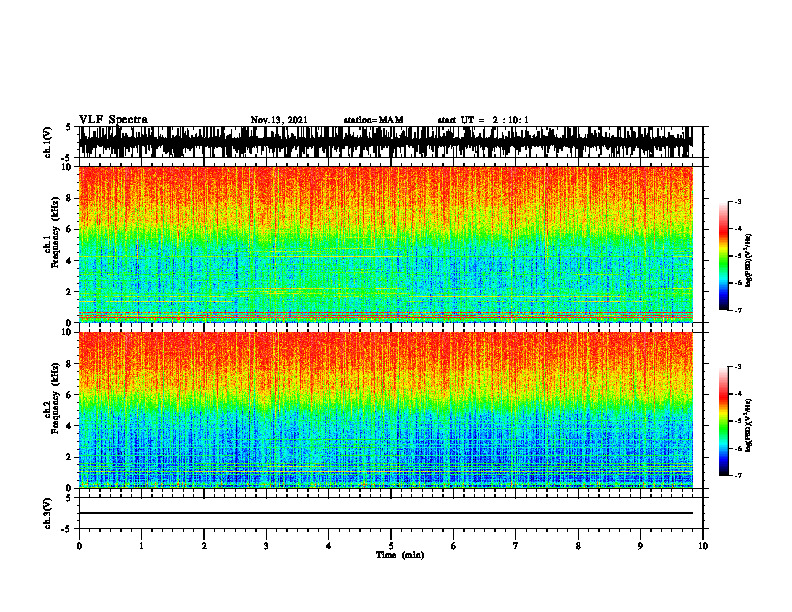
Task: Click the ch.1 spectrogram color bar
Action: [723, 256]
